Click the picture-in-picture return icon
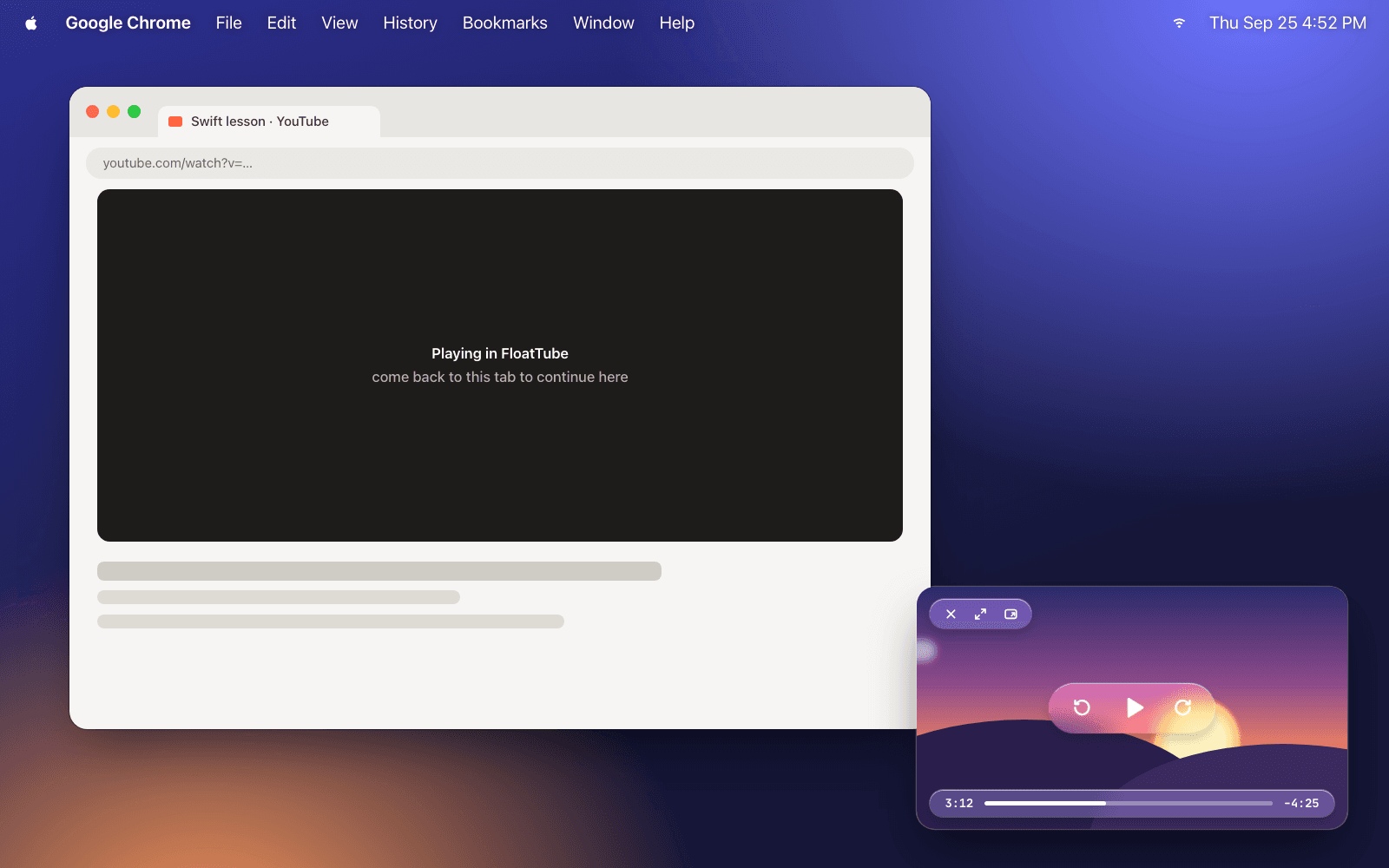The width and height of the screenshot is (1389, 868). click(x=1010, y=614)
